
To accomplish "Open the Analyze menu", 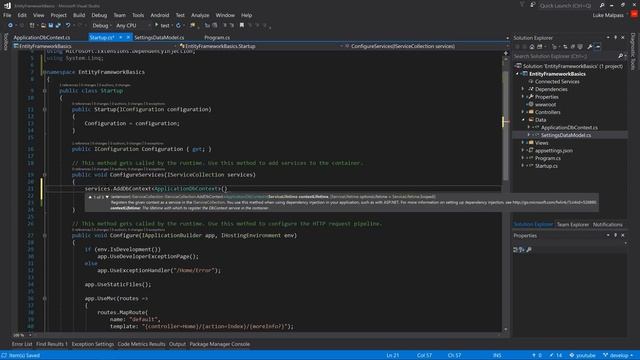I will [200, 15].
